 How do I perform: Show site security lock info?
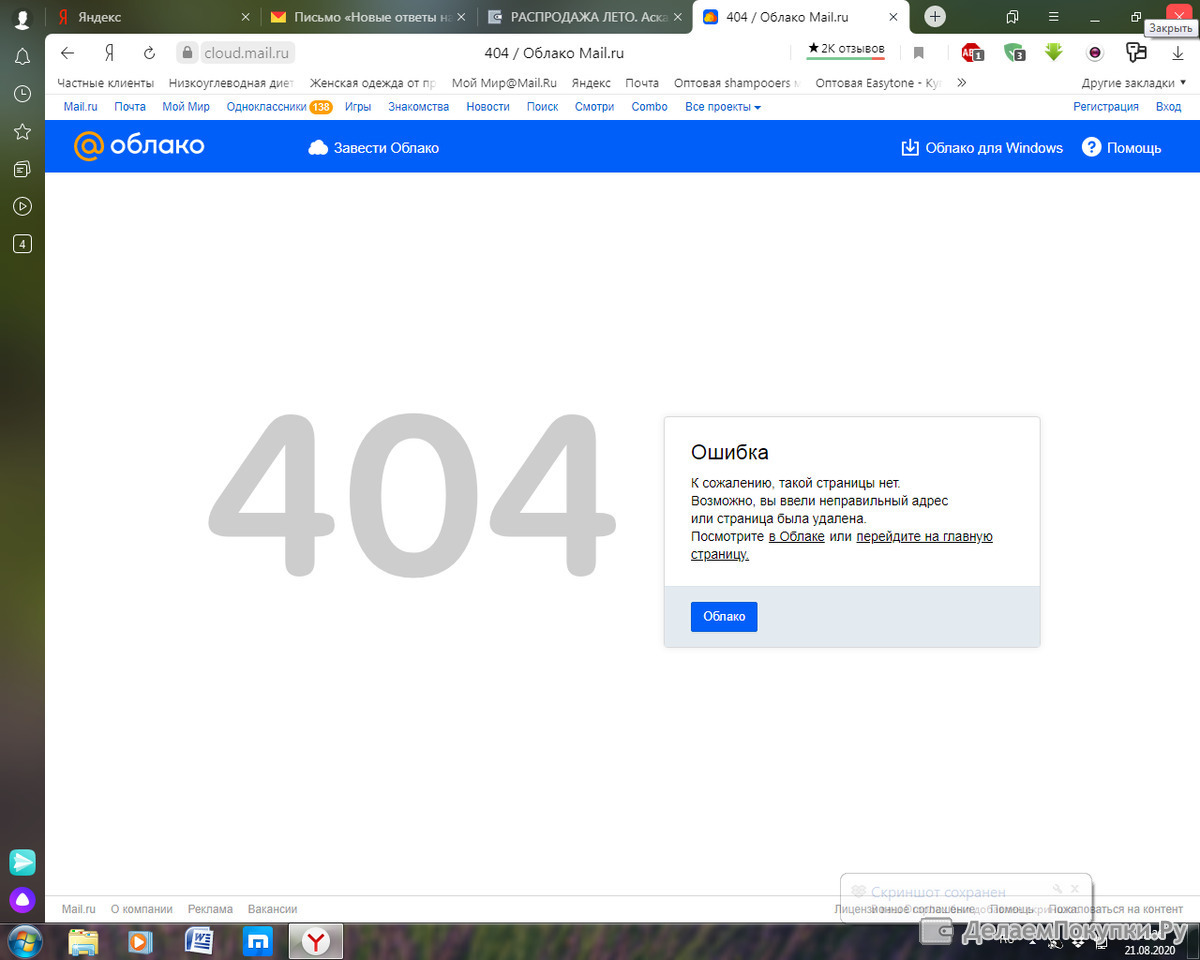click(x=185, y=53)
